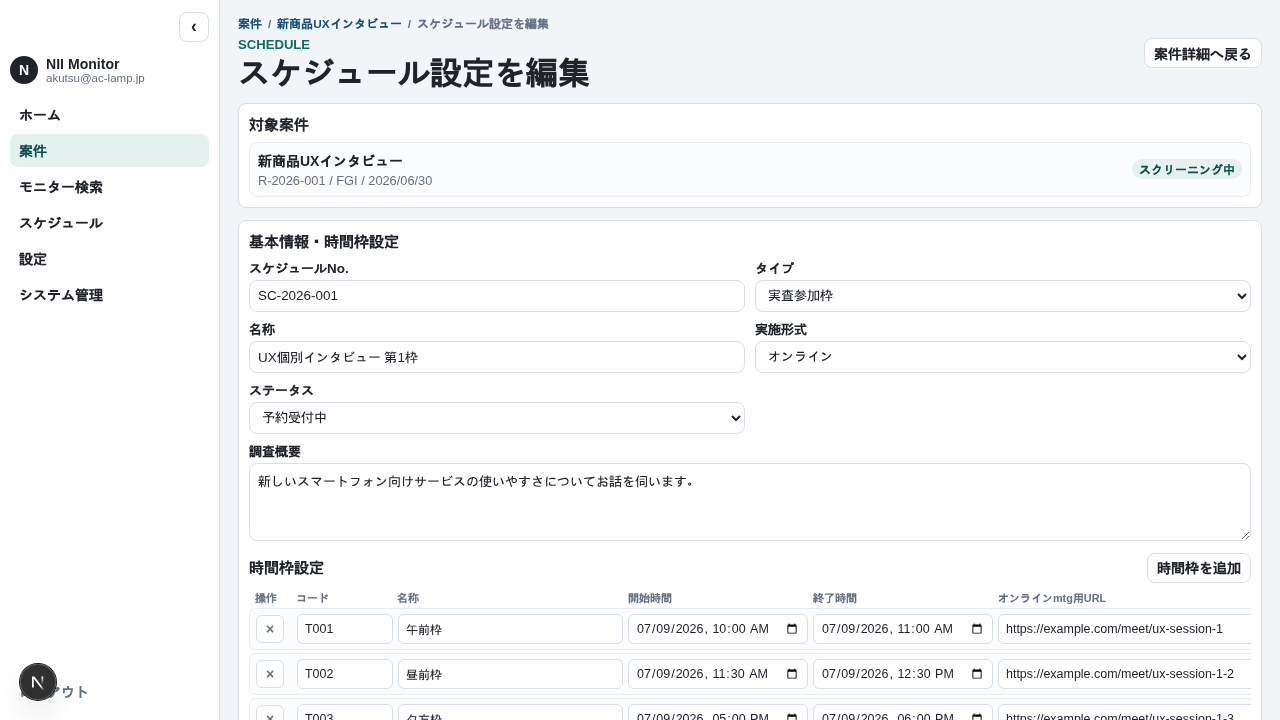Click the 名称 field with UX個別インタビュー 第1枠
Image resolution: width=1280 pixels, height=720 pixels.
pos(497,357)
